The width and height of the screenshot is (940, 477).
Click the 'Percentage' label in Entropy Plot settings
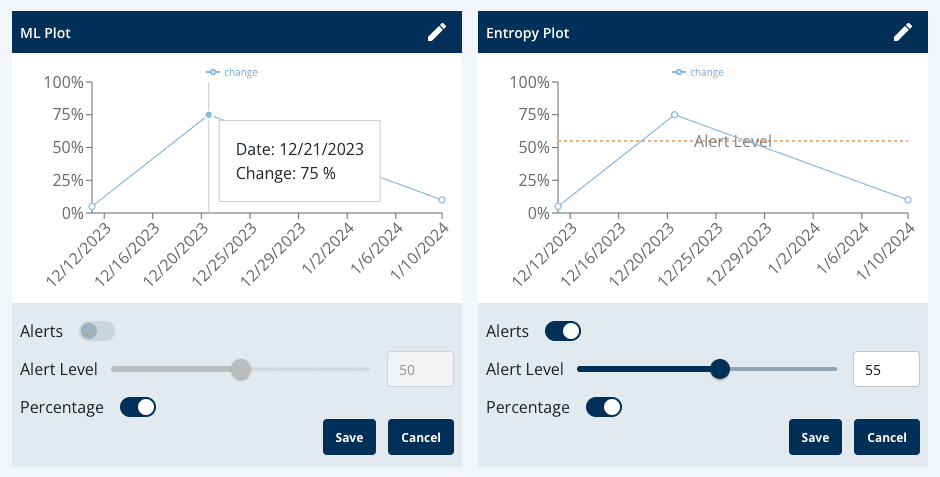pyautogui.click(x=528, y=408)
